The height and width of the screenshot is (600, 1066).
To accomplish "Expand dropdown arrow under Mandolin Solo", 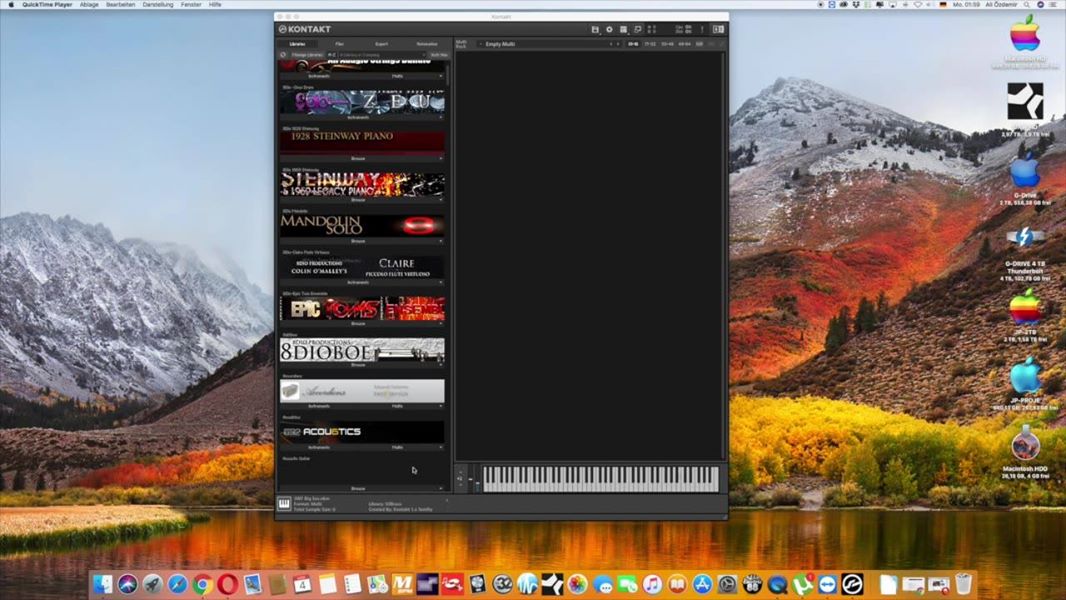I will point(441,241).
